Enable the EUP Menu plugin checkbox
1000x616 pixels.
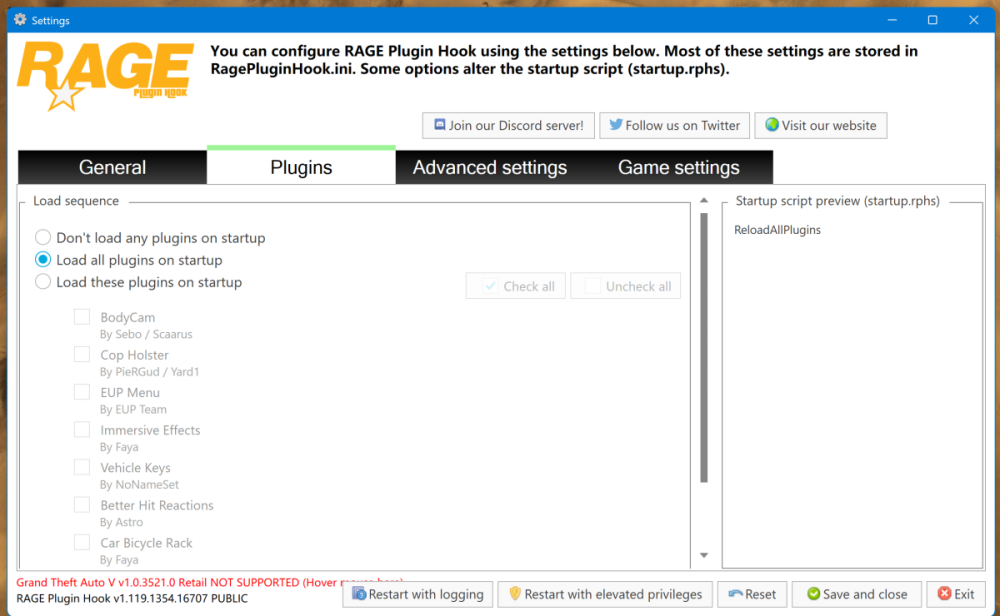pos(82,392)
